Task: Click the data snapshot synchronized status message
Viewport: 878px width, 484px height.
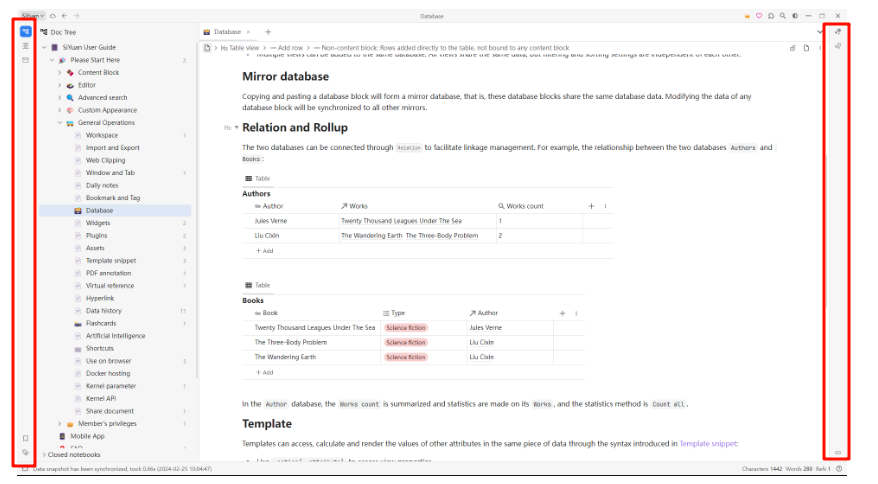Action: (x=122, y=469)
